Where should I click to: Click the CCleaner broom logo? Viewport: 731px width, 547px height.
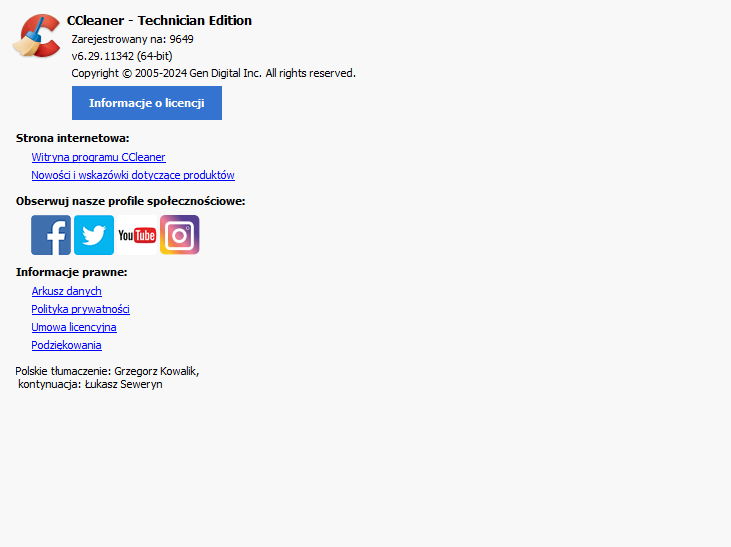point(36,36)
